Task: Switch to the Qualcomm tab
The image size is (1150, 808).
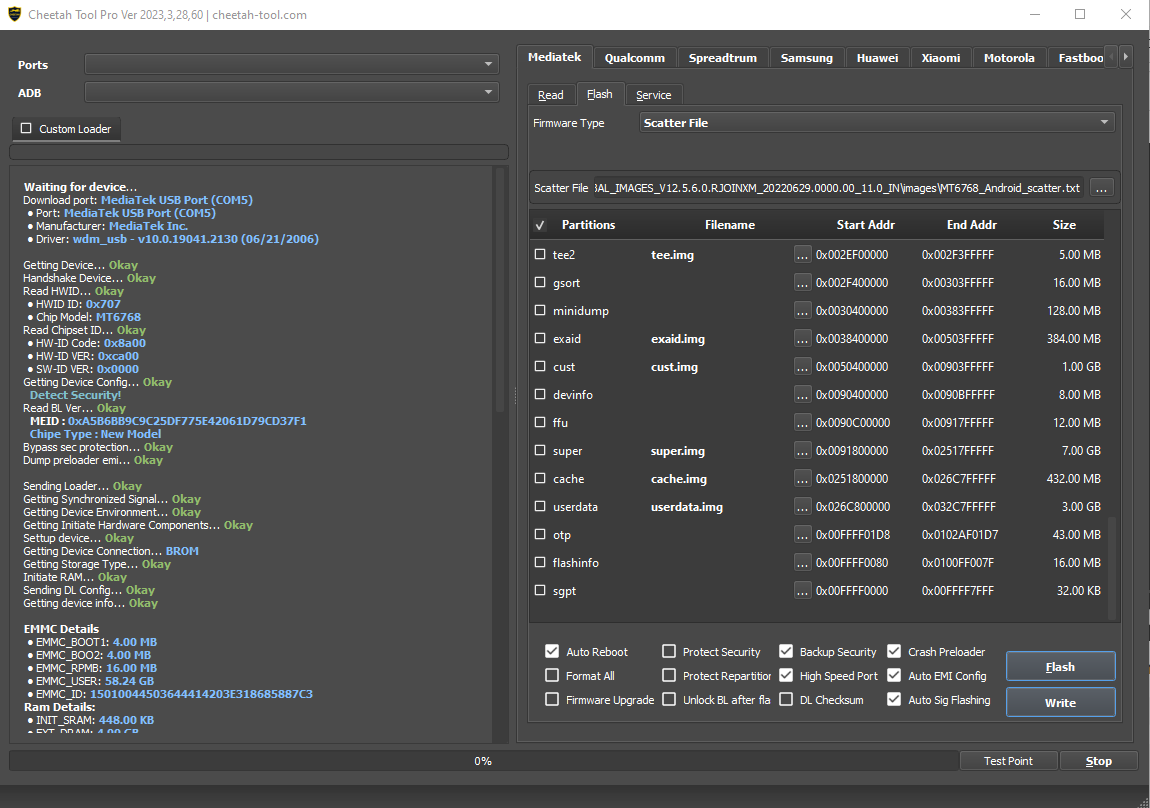Action: [634, 58]
